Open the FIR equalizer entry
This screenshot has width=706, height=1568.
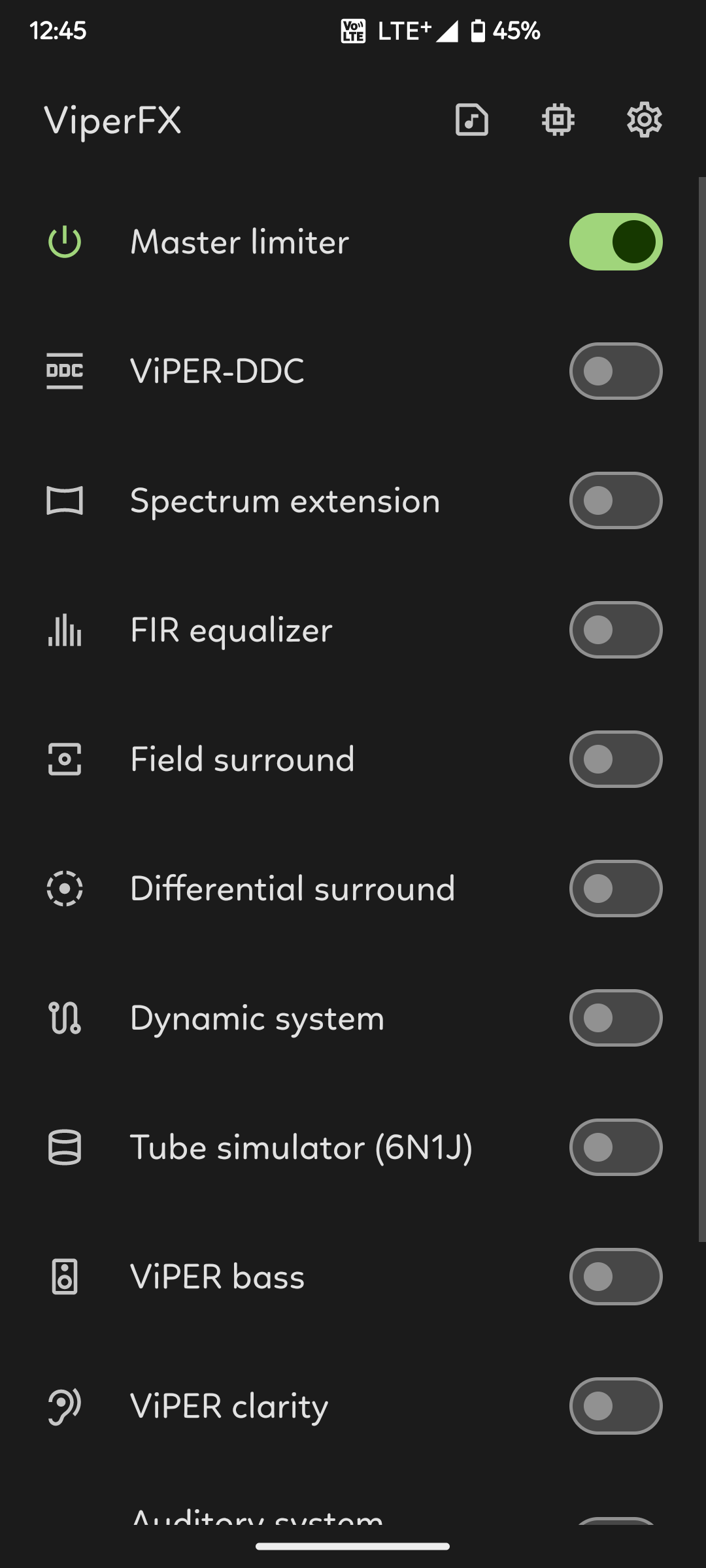[231, 630]
